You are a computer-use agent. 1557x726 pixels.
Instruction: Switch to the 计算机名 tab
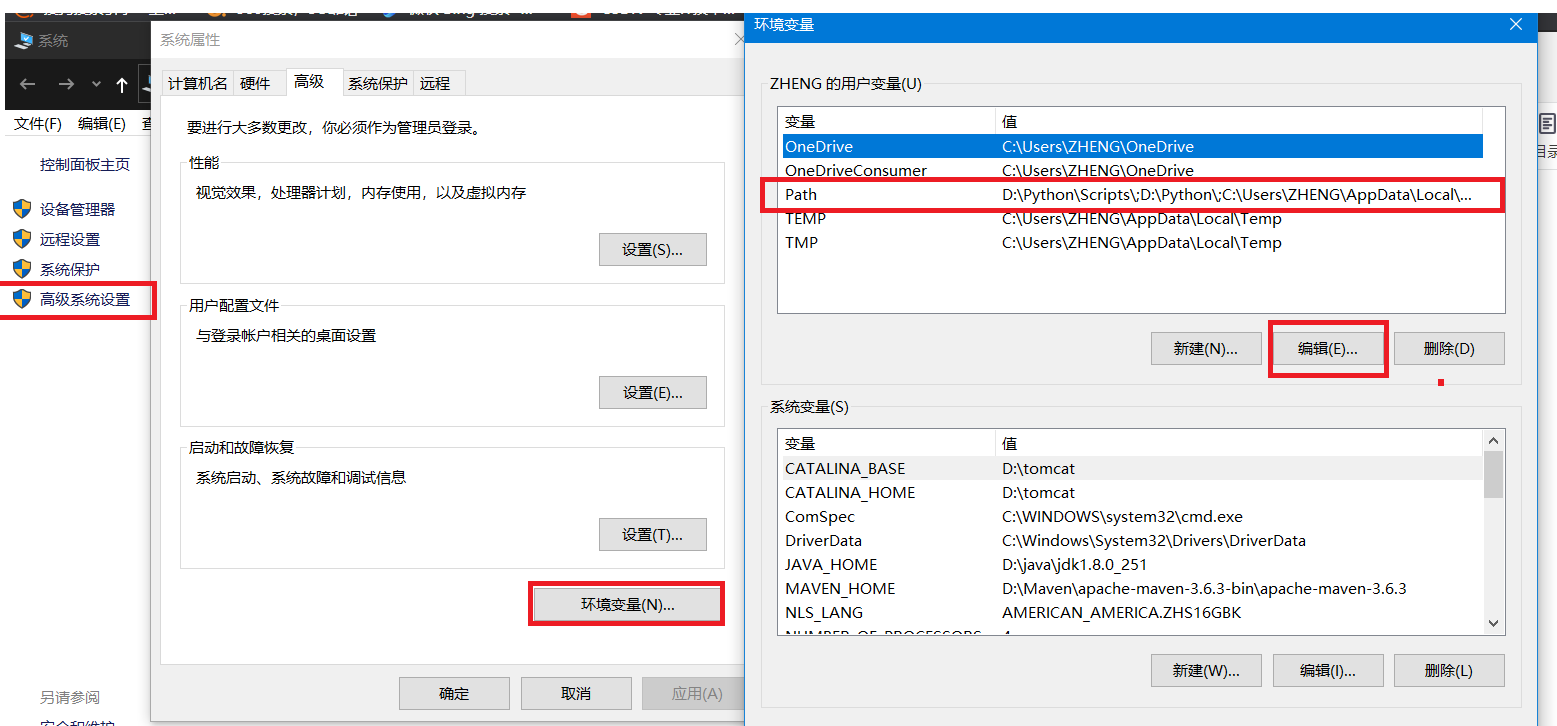(198, 83)
